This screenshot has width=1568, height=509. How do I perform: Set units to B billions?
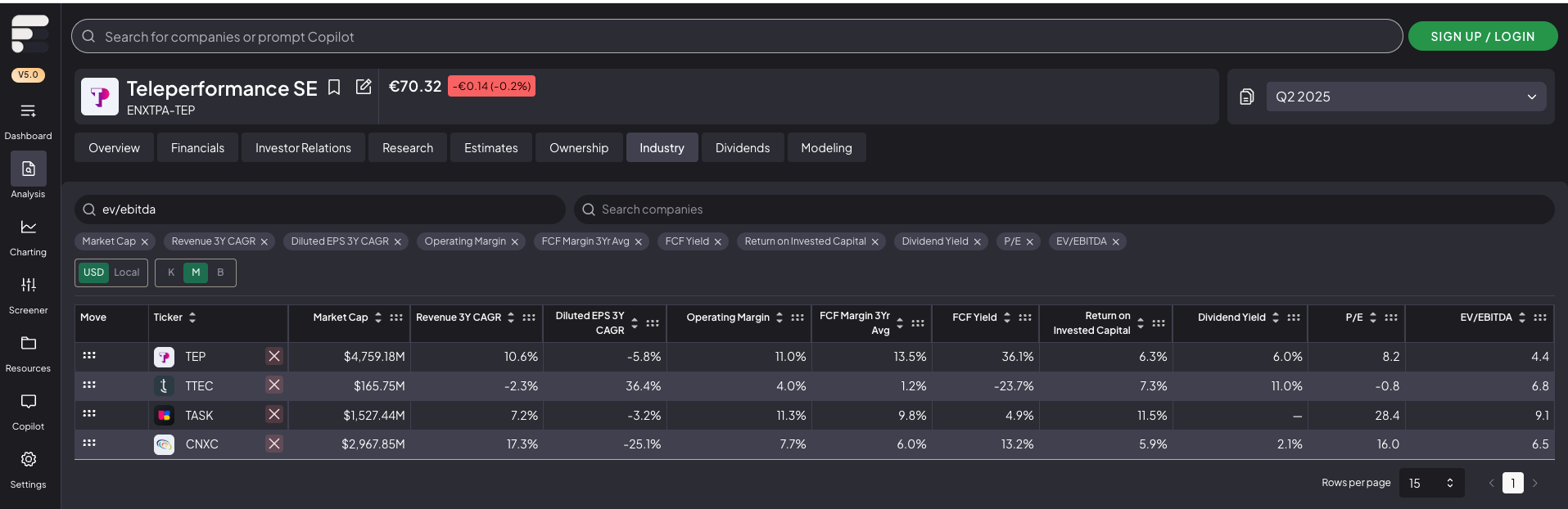220,273
